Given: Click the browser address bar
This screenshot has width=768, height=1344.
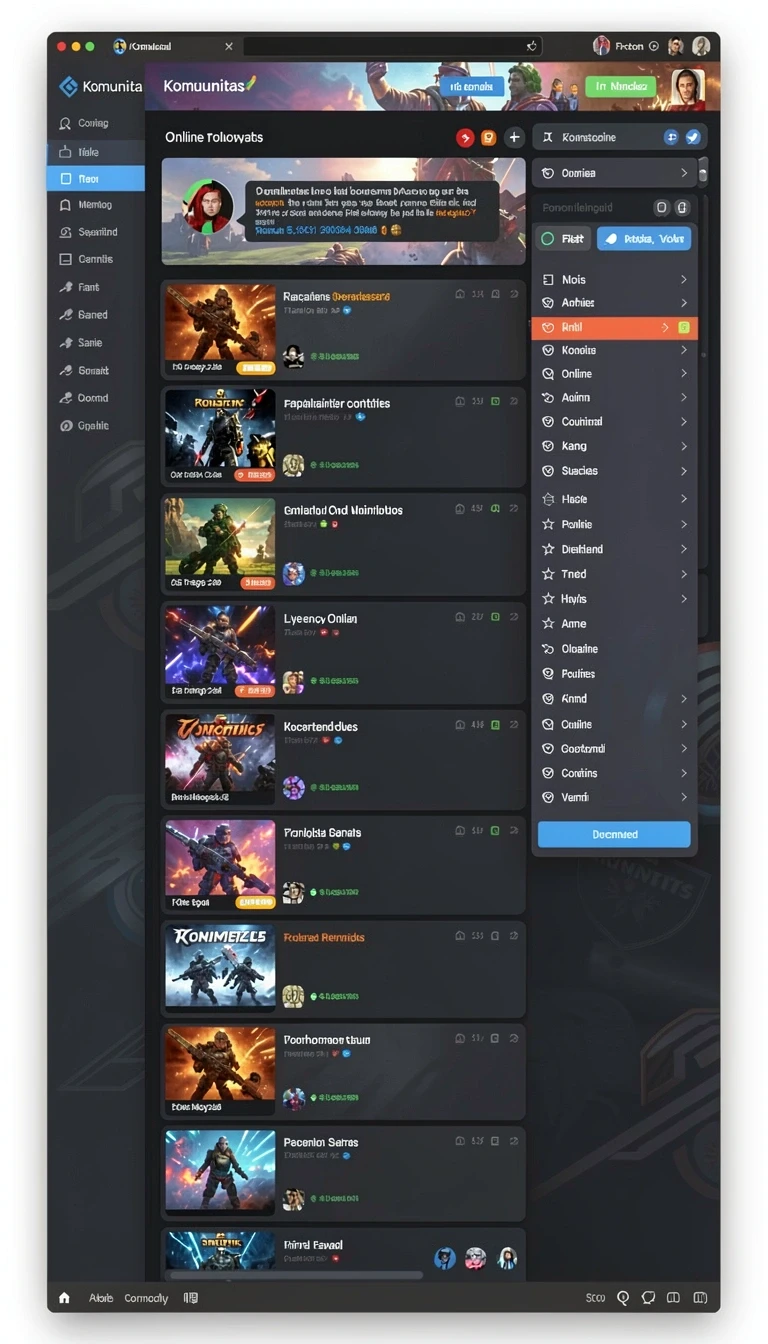Looking at the screenshot, I should (392, 46).
